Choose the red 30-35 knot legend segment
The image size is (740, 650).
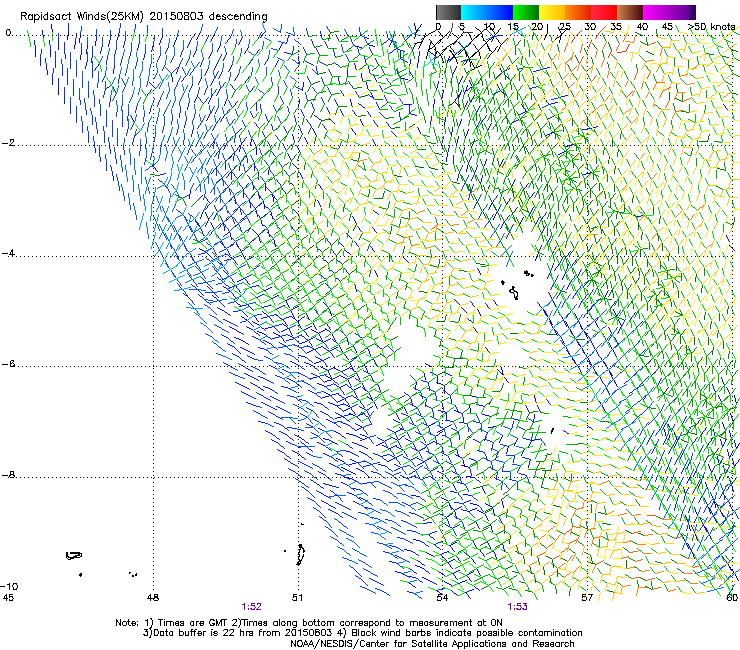604,12
